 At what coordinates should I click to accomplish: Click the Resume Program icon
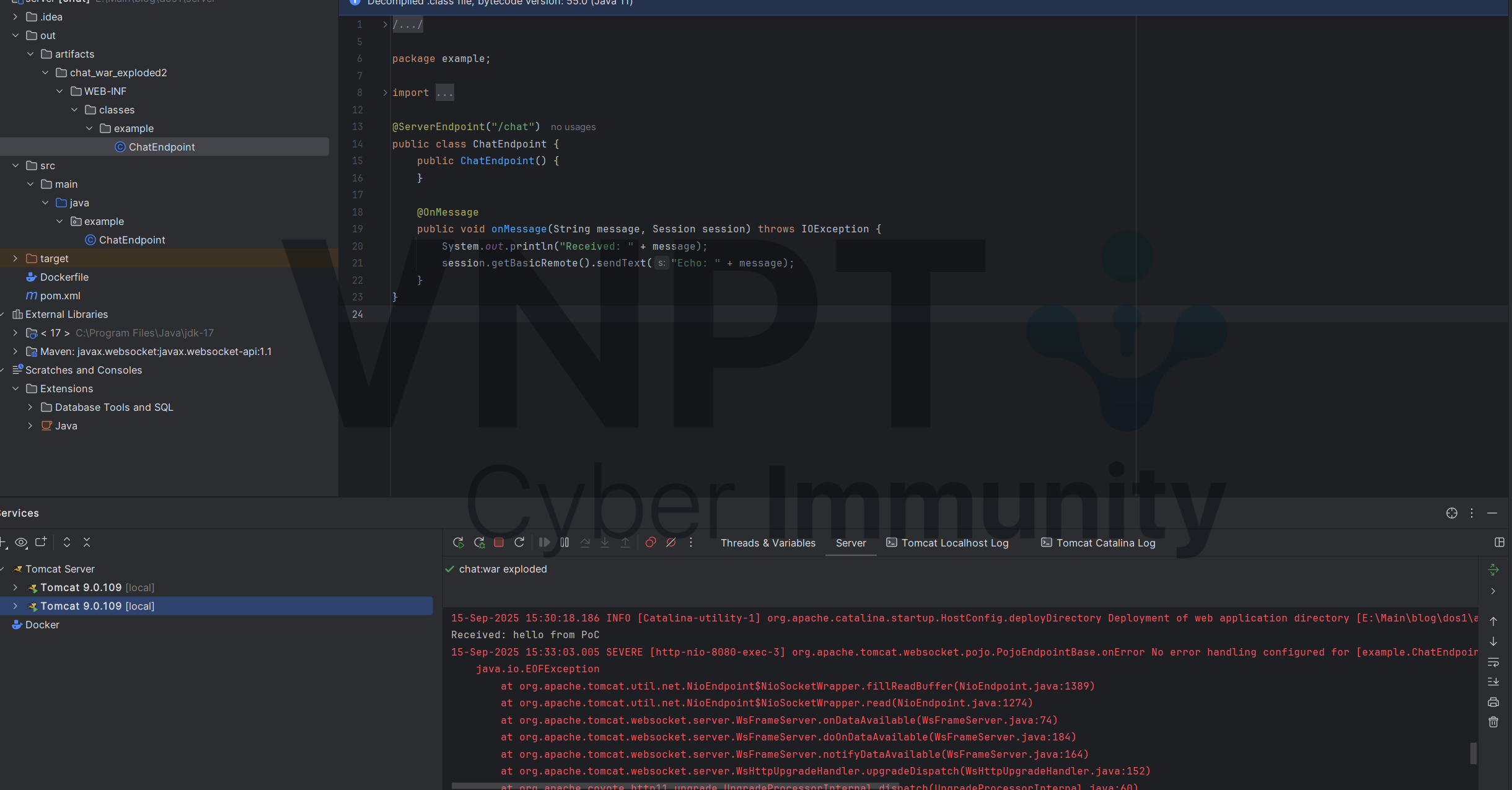[x=544, y=542]
